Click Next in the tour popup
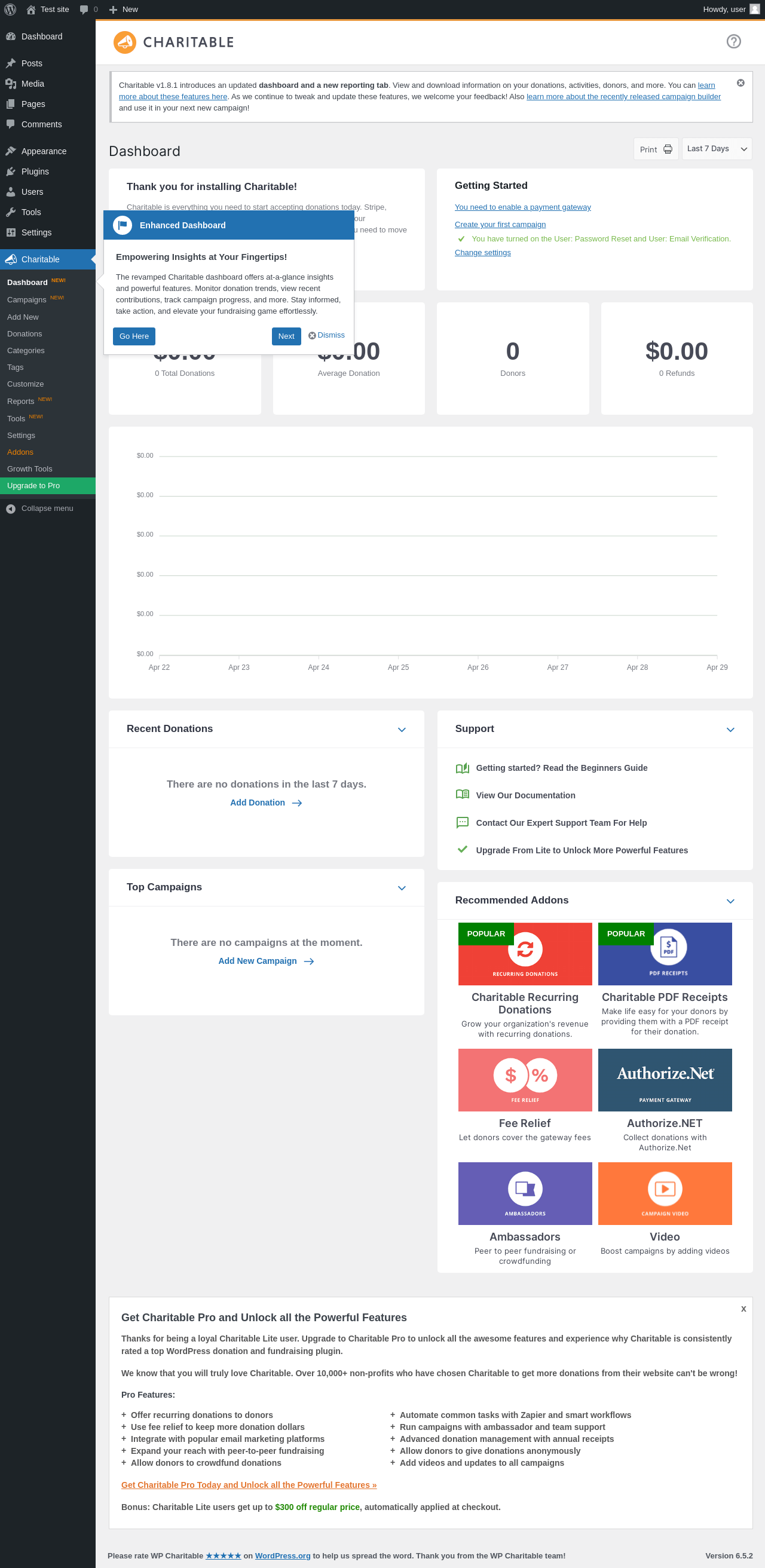 (286, 336)
